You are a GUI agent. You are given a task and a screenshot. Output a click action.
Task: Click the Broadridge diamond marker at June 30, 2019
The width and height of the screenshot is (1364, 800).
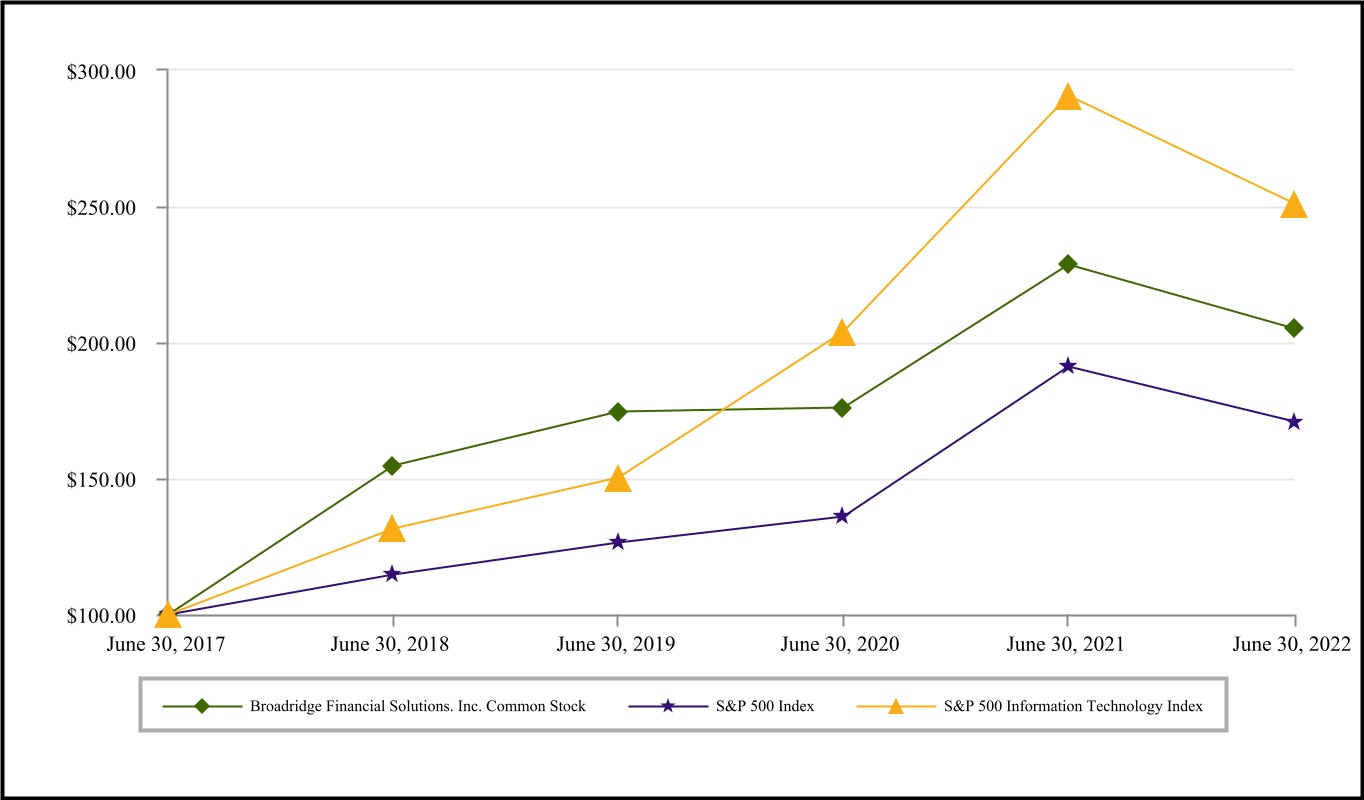(x=618, y=412)
